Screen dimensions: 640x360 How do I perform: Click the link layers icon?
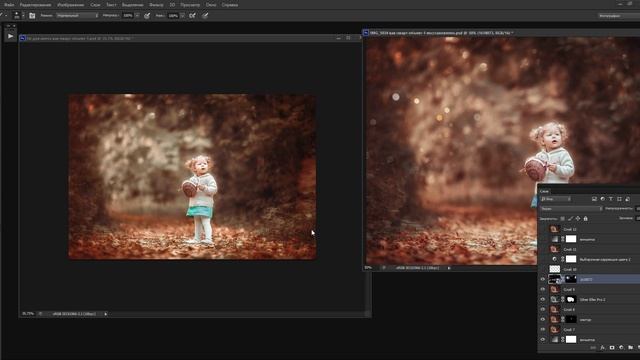593,348
